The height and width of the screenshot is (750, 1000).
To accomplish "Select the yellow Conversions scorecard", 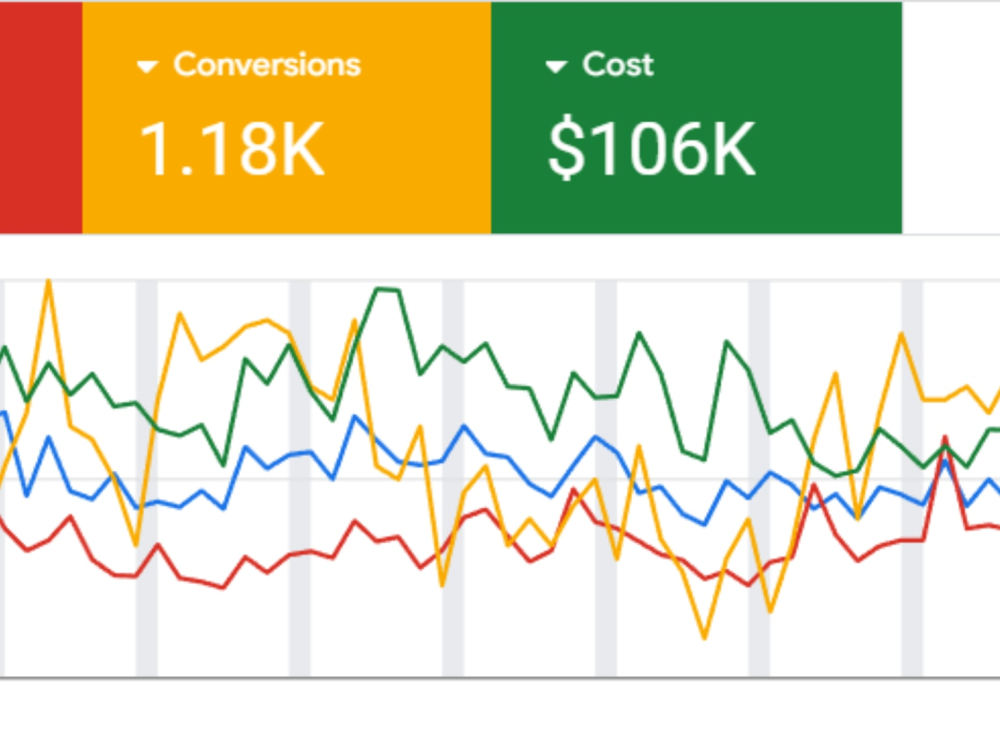I will tap(286, 117).
